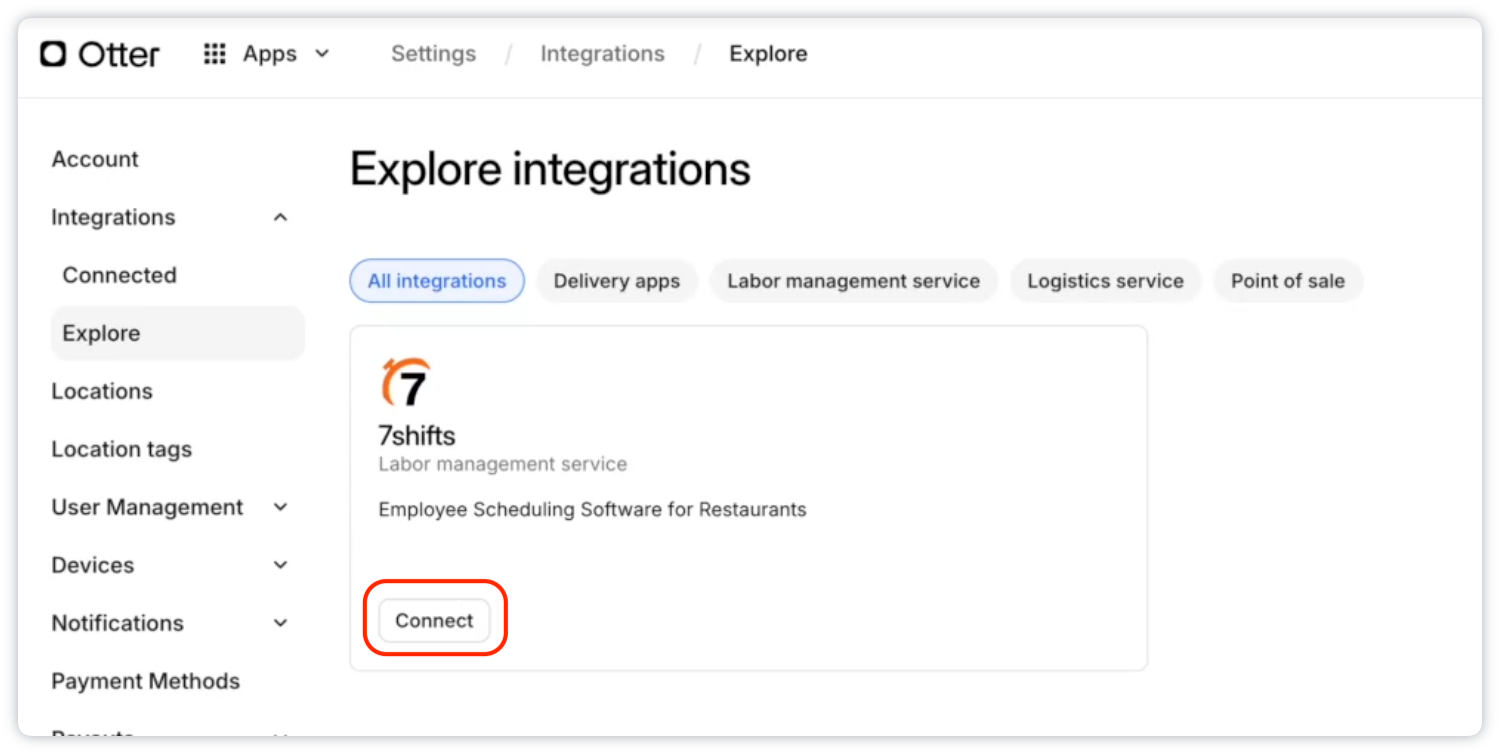Open Location tags in the sidebar
This screenshot has height=754, width=1500.
(x=122, y=450)
